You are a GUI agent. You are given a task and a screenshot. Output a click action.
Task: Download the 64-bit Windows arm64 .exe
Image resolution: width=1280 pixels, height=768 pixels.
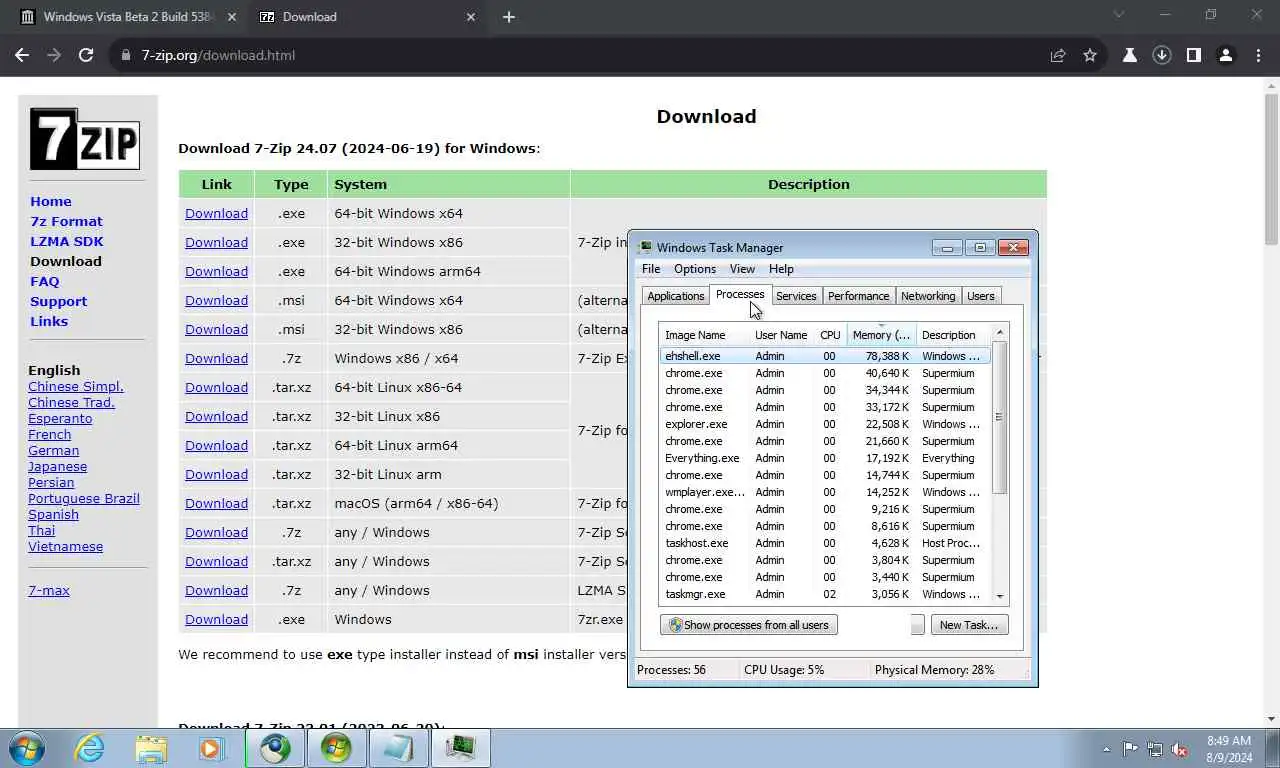point(216,271)
